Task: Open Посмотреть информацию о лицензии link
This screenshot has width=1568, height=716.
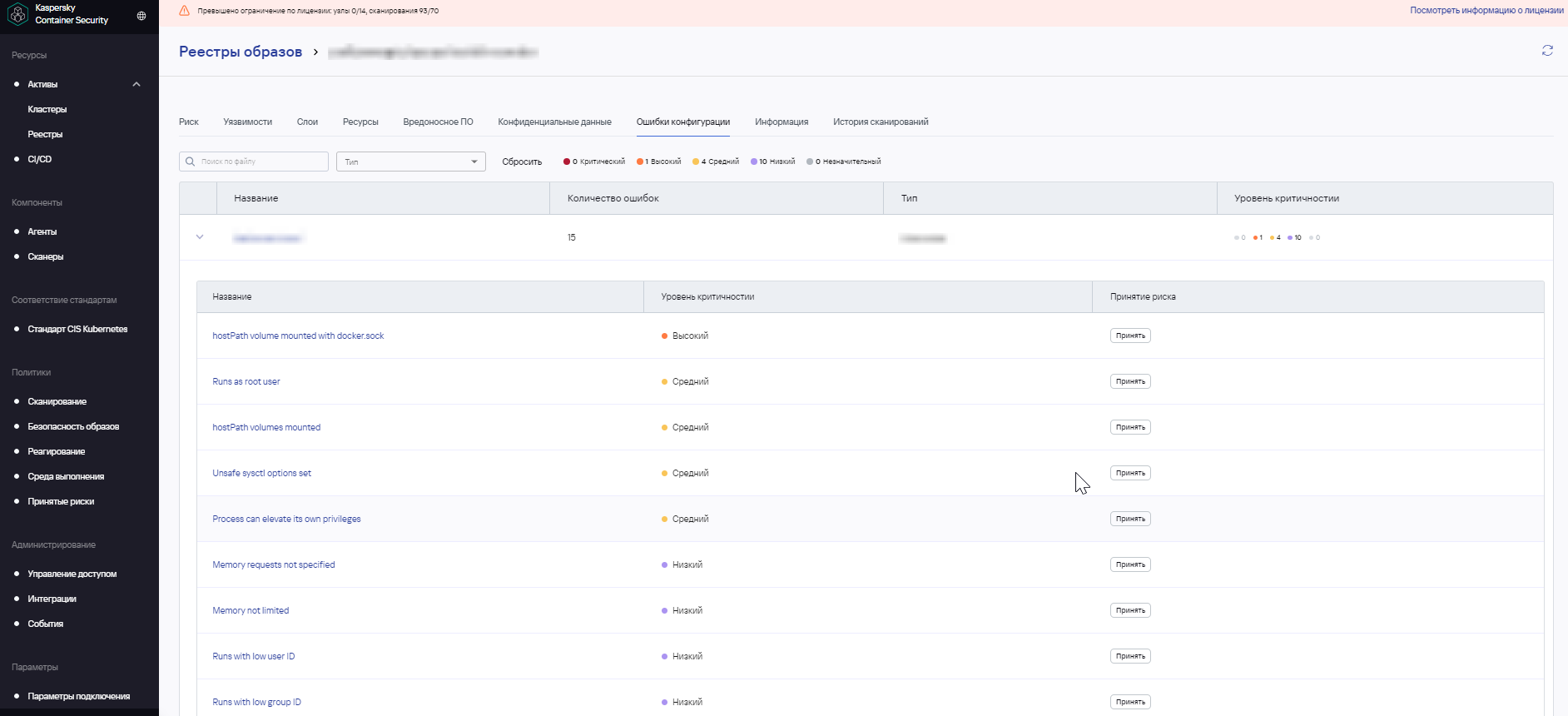Action: pos(1486,11)
